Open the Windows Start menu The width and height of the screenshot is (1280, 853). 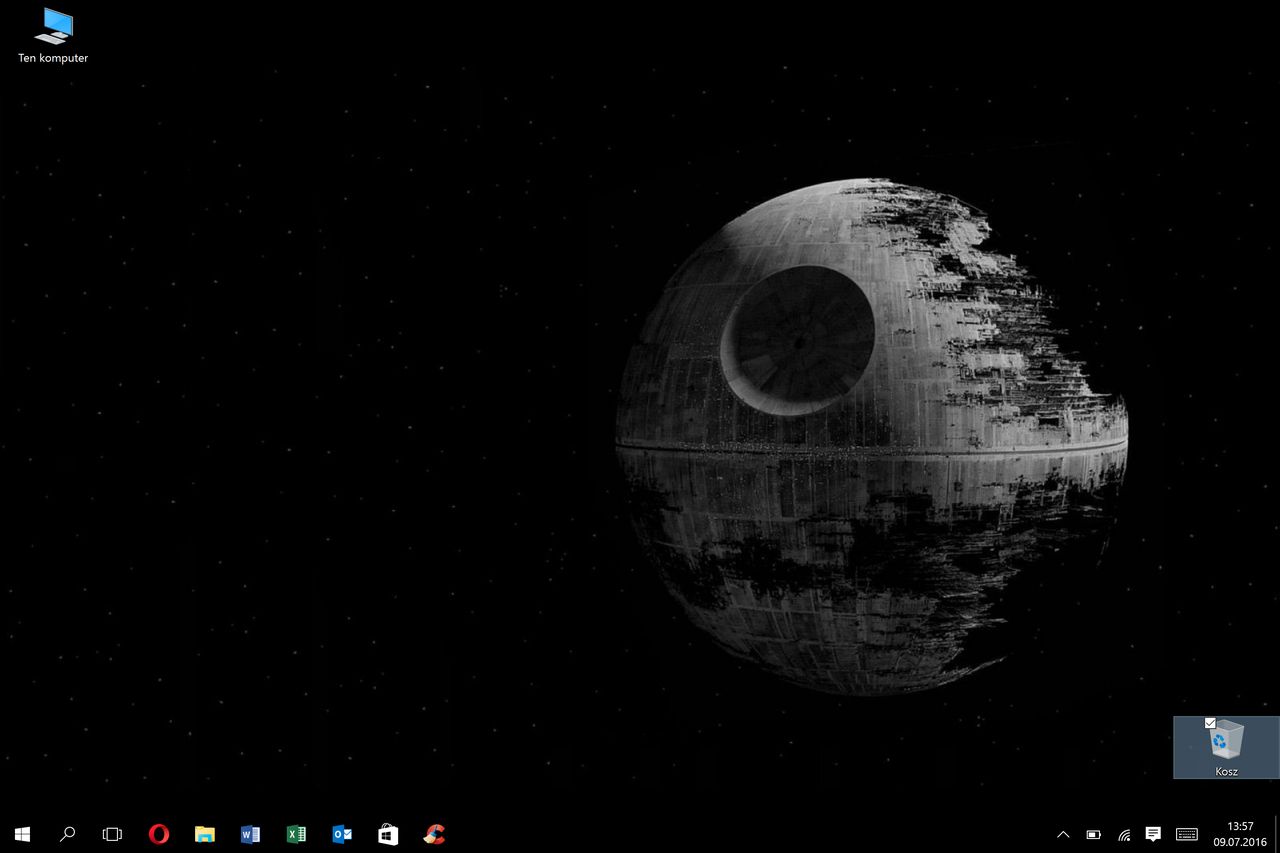22,834
